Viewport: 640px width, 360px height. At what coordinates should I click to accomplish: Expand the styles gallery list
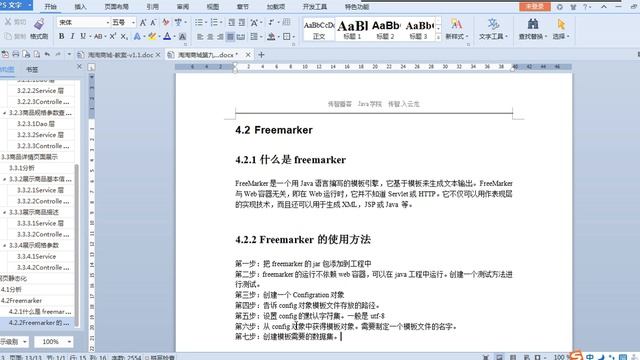[439, 37]
